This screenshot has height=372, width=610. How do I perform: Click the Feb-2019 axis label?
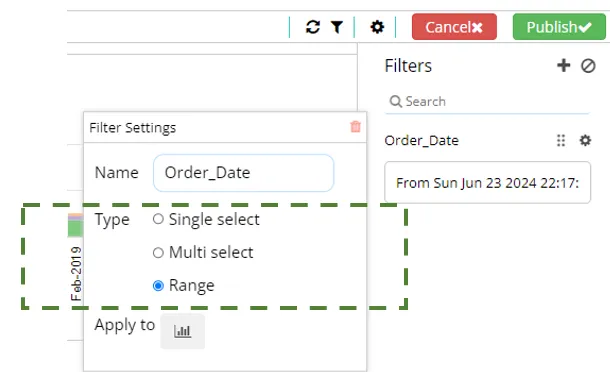(x=76, y=274)
